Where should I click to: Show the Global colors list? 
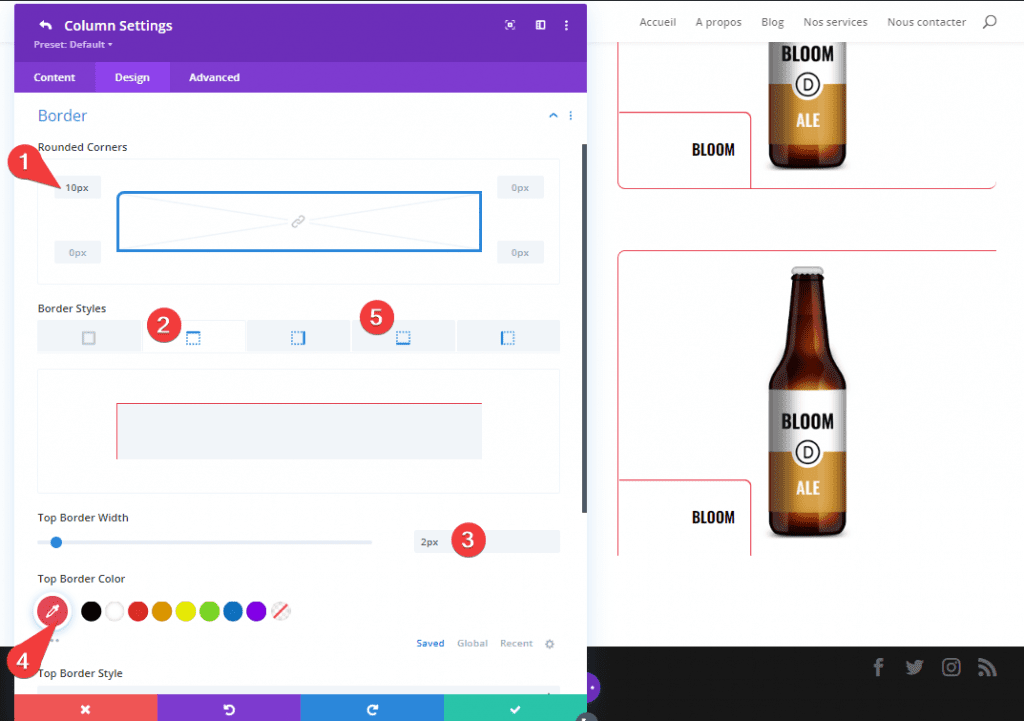click(472, 643)
